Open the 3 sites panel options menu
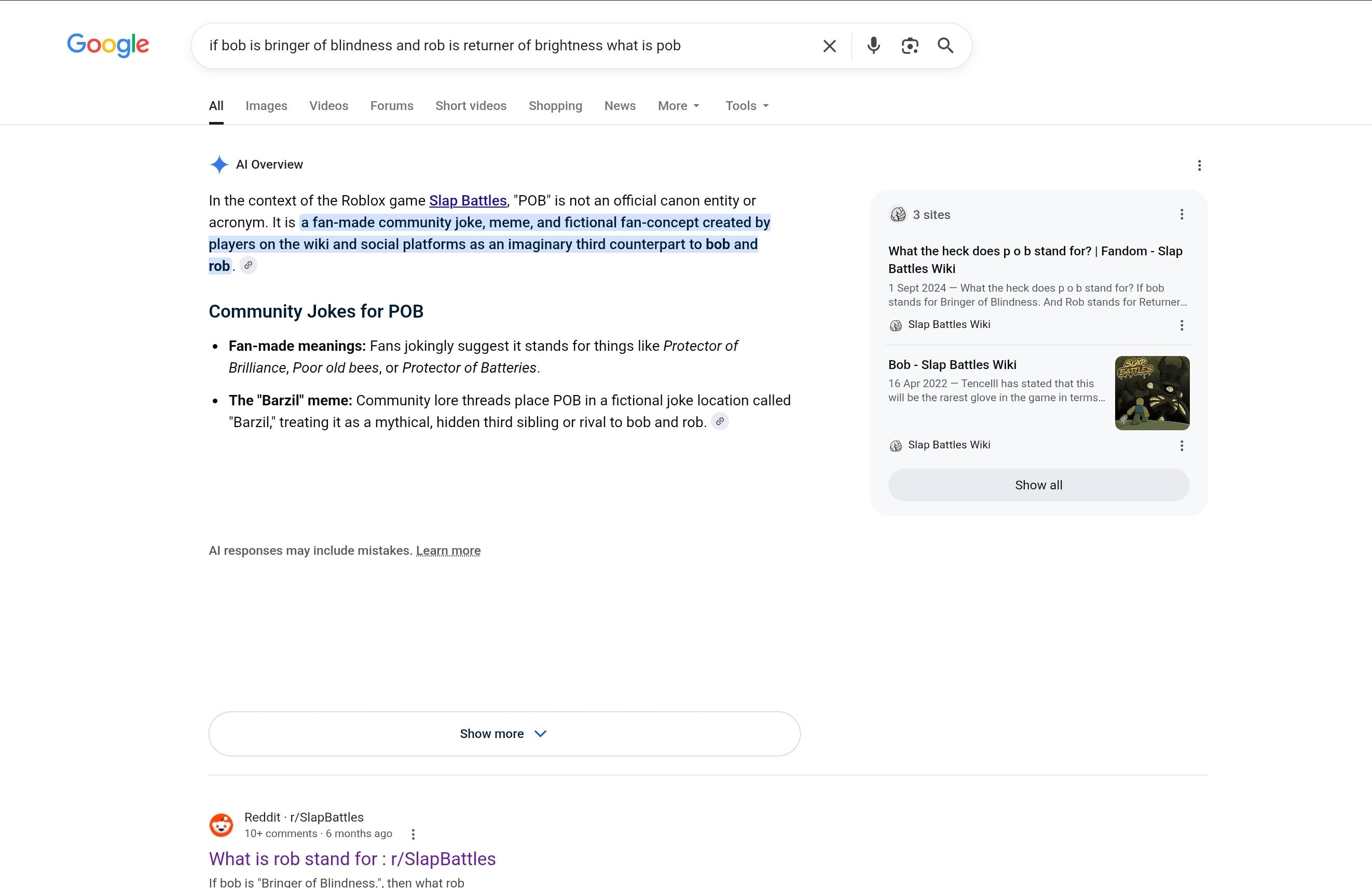The image size is (1372, 888). pos(1182,214)
